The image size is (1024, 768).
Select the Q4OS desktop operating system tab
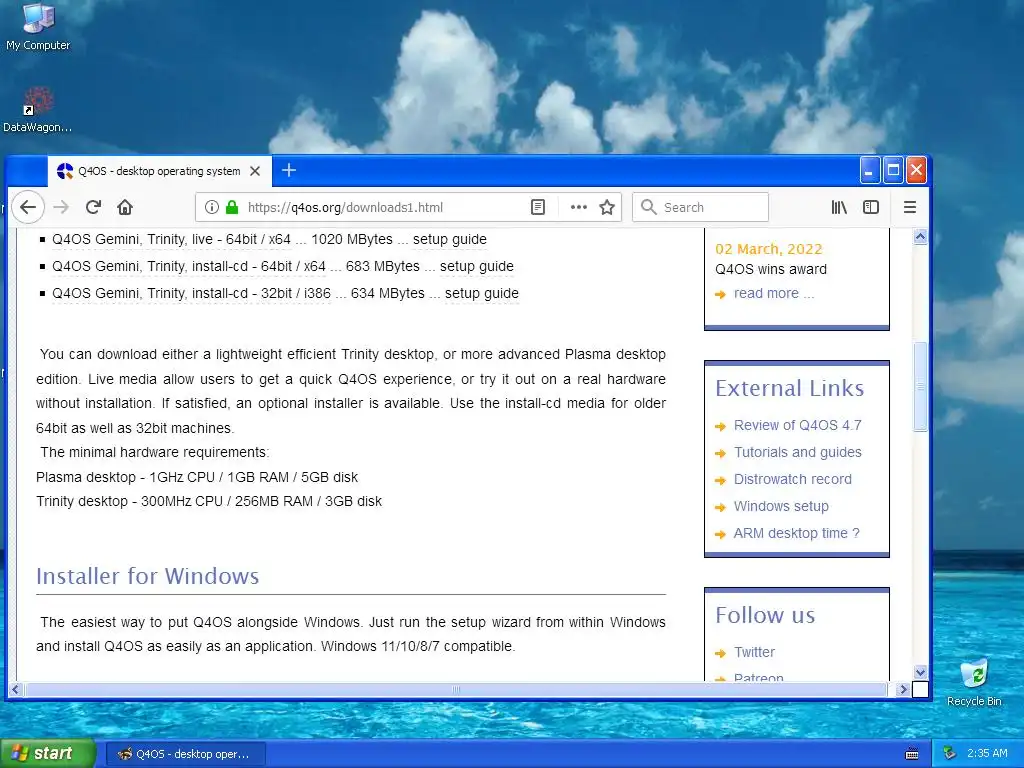[x=159, y=171]
